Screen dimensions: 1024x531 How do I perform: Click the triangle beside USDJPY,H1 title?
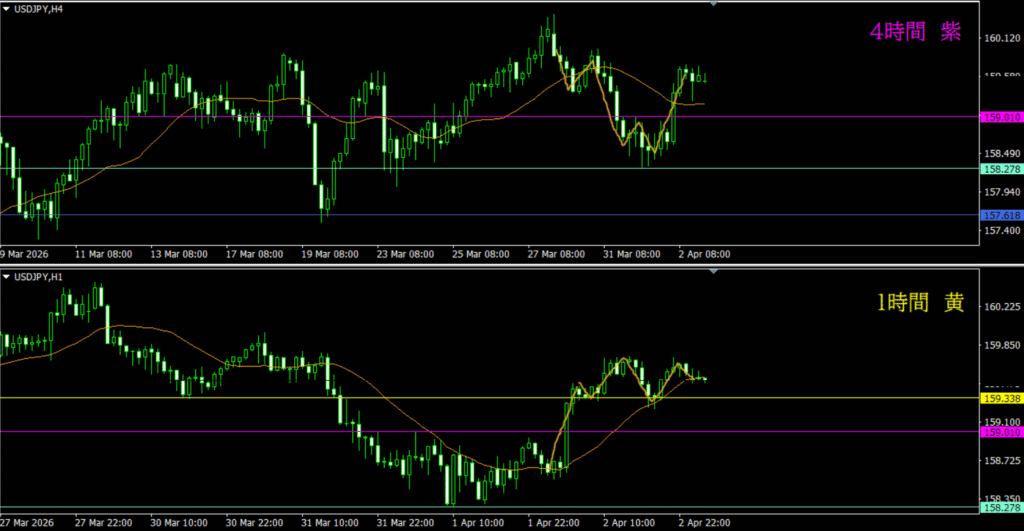click(7, 276)
